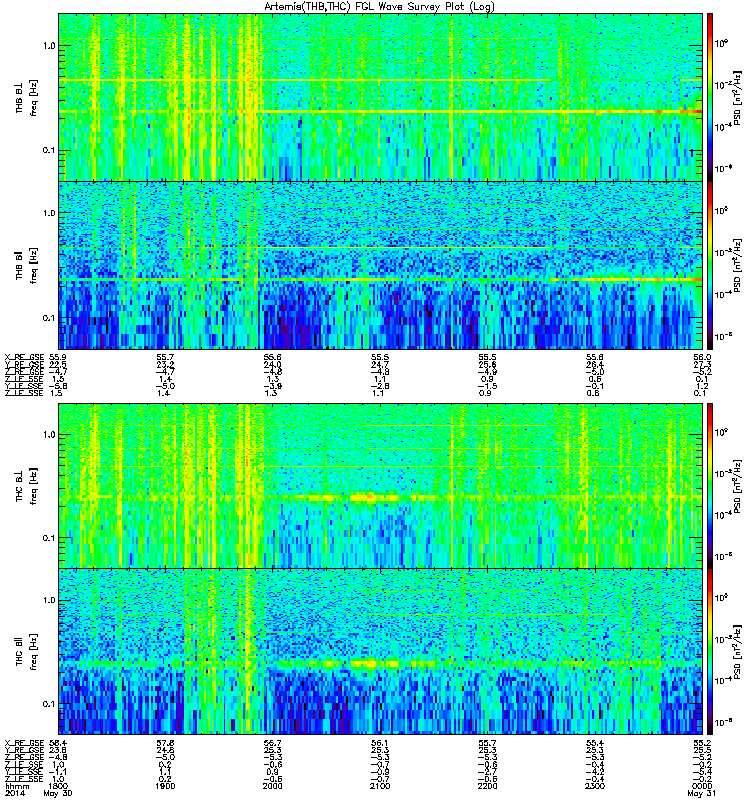Click the '55.8' X position value

(x=595, y=357)
